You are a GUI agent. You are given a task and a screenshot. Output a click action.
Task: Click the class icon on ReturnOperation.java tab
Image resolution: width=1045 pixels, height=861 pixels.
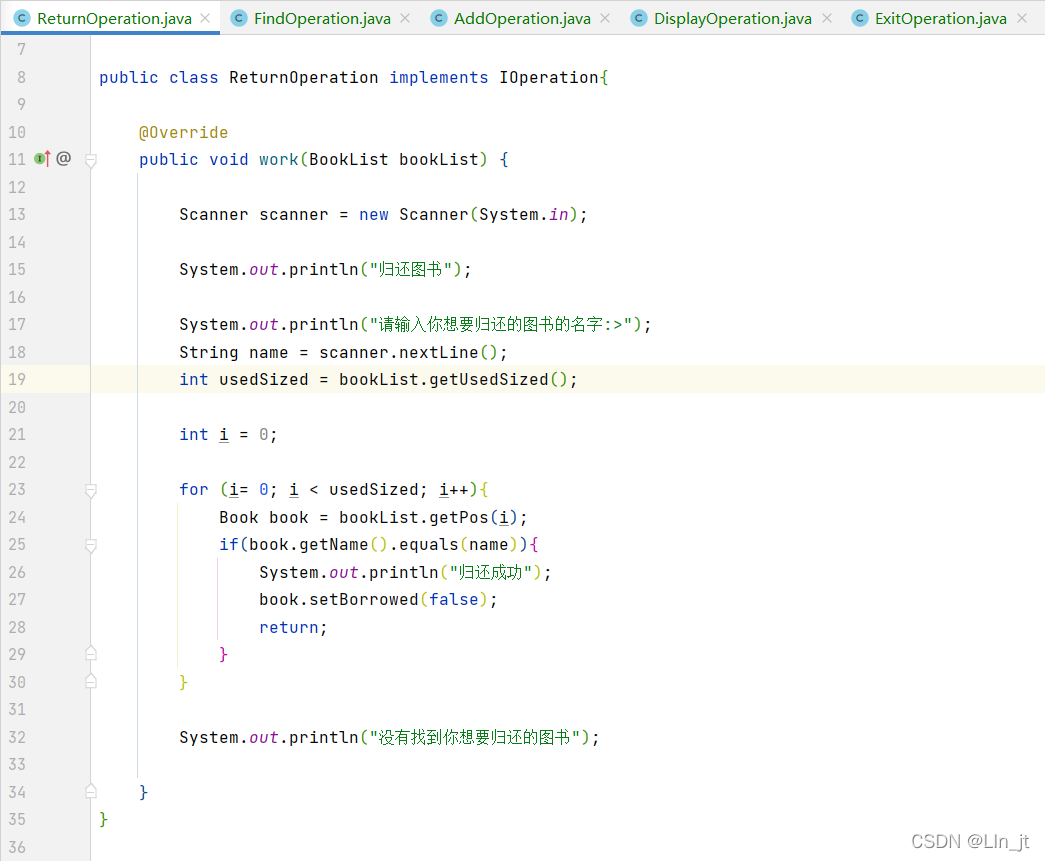tap(22, 19)
